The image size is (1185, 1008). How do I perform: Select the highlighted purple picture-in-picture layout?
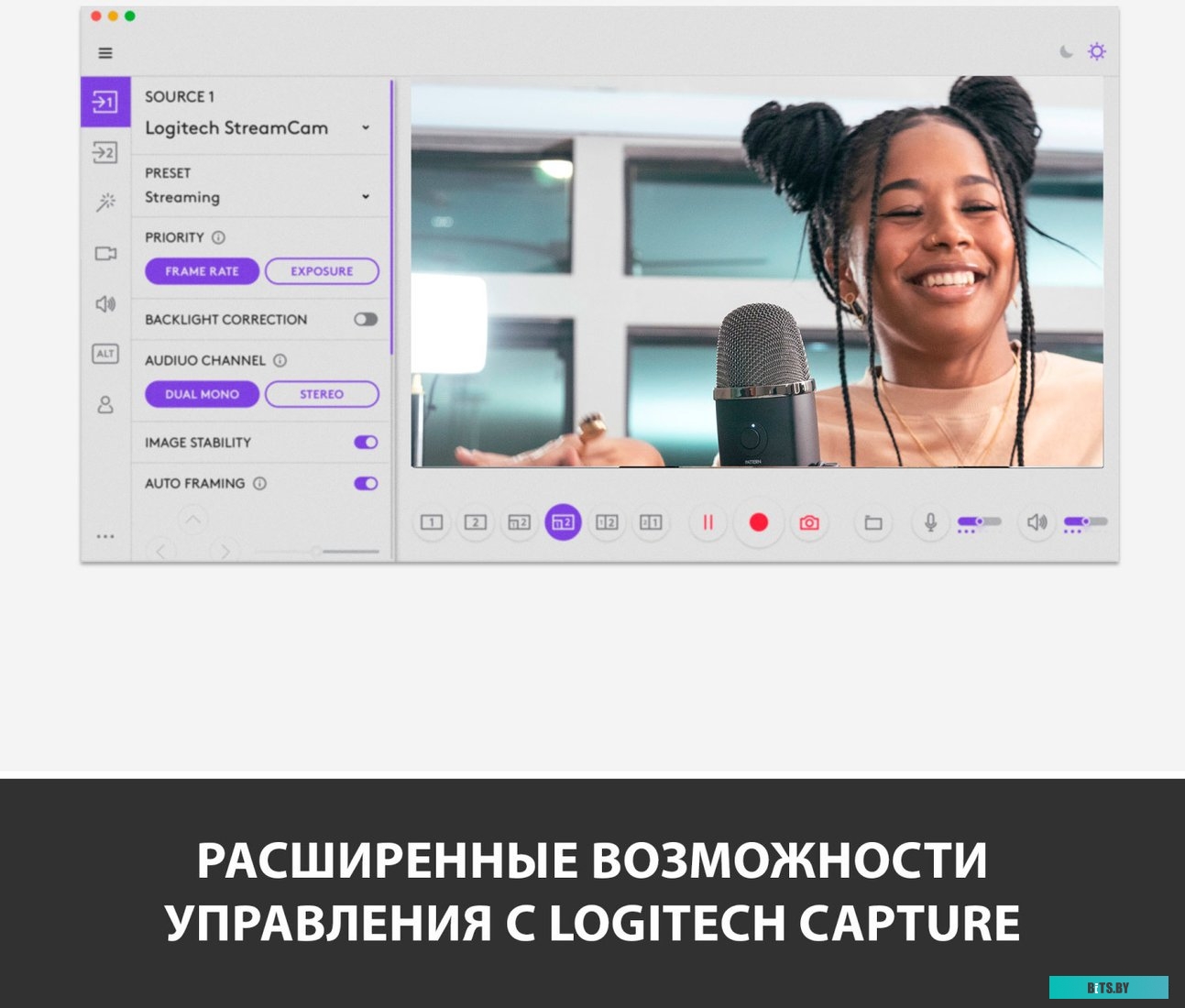pos(563,522)
